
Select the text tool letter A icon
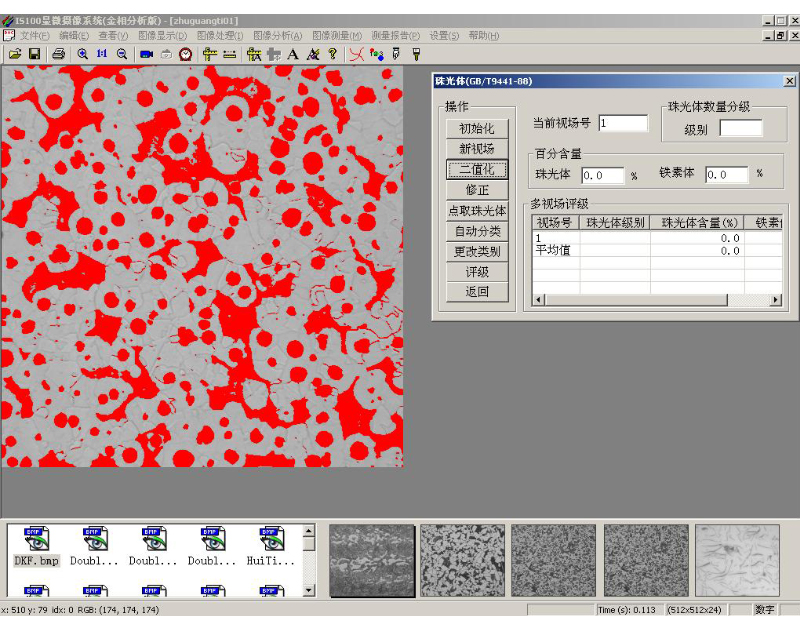(293, 54)
